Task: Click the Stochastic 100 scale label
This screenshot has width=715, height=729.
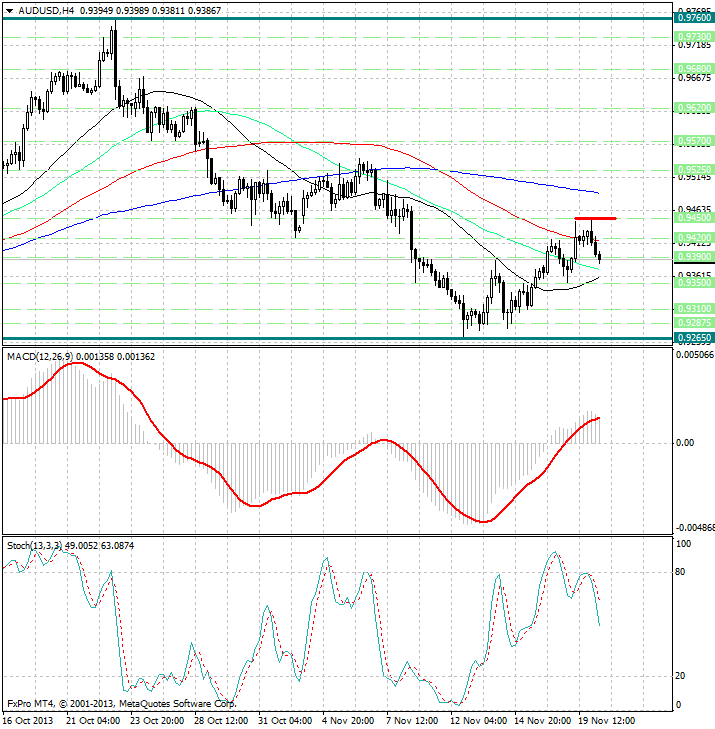Action: pos(683,543)
